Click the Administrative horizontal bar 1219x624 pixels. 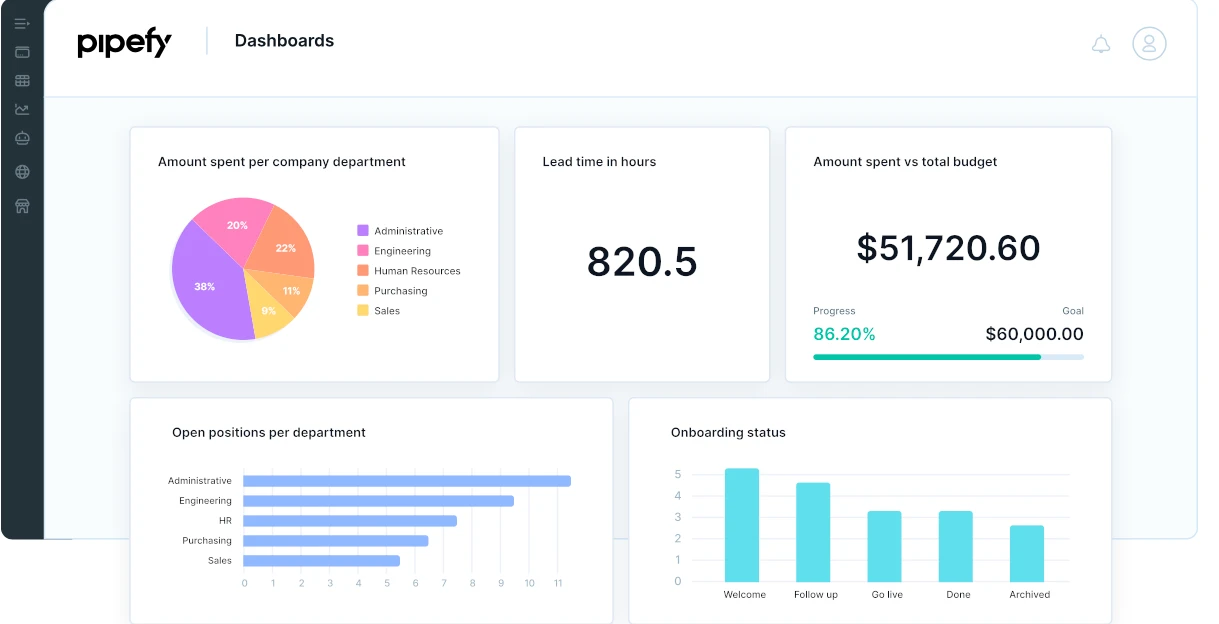[x=407, y=481]
